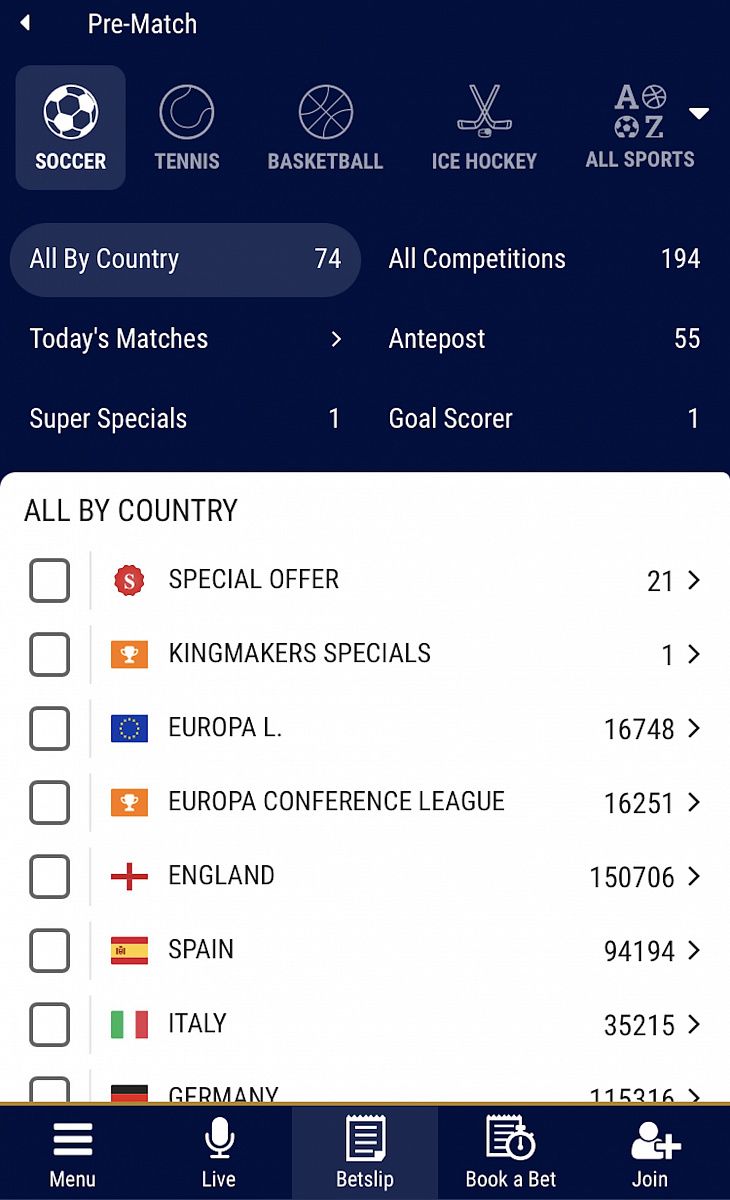Tap the back arrow beside Pre-Match
Image resolution: width=730 pixels, height=1200 pixels.
pyautogui.click(x=25, y=23)
